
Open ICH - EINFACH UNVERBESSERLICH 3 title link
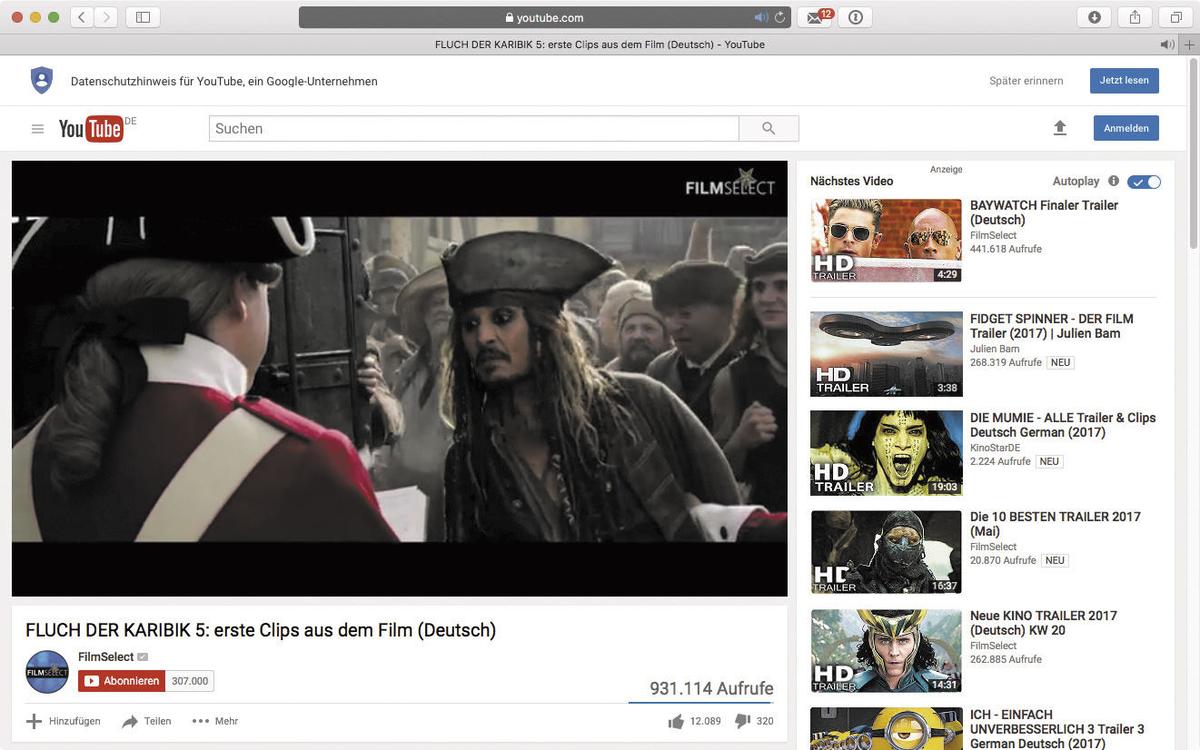pyautogui.click(x=1057, y=729)
